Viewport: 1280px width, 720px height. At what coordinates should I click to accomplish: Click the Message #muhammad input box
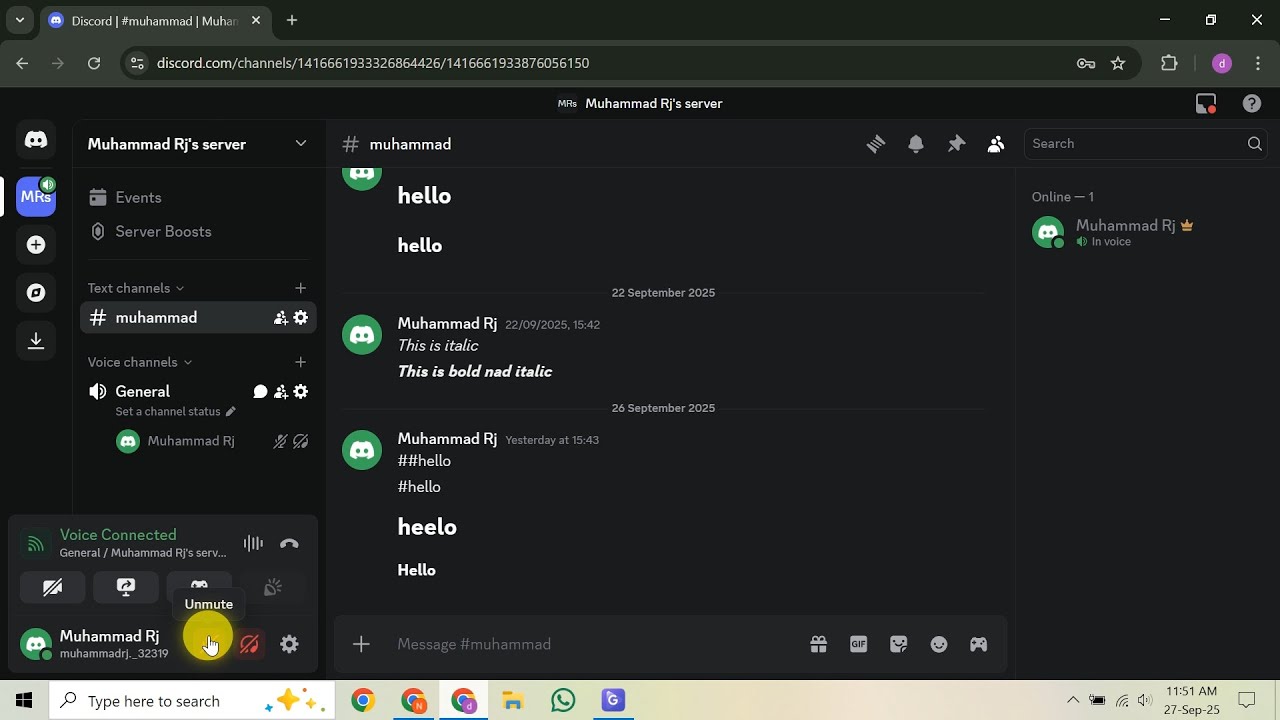[x=594, y=645]
